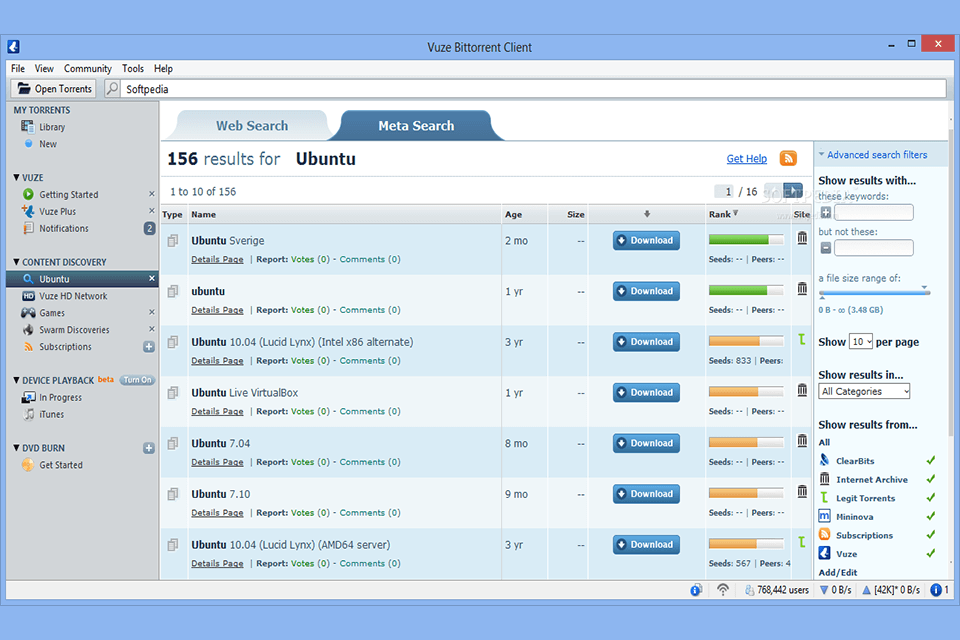The width and height of the screenshot is (960, 640).
Task: Switch to the Meta Search tab
Action: [x=416, y=126]
